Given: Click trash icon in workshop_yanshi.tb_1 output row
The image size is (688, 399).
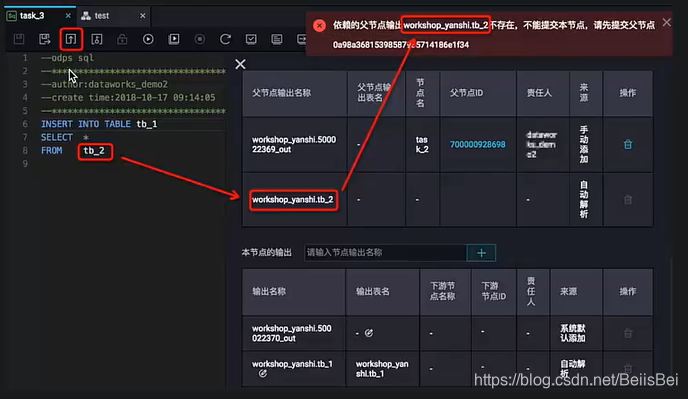Looking at the screenshot, I should 628,369.
